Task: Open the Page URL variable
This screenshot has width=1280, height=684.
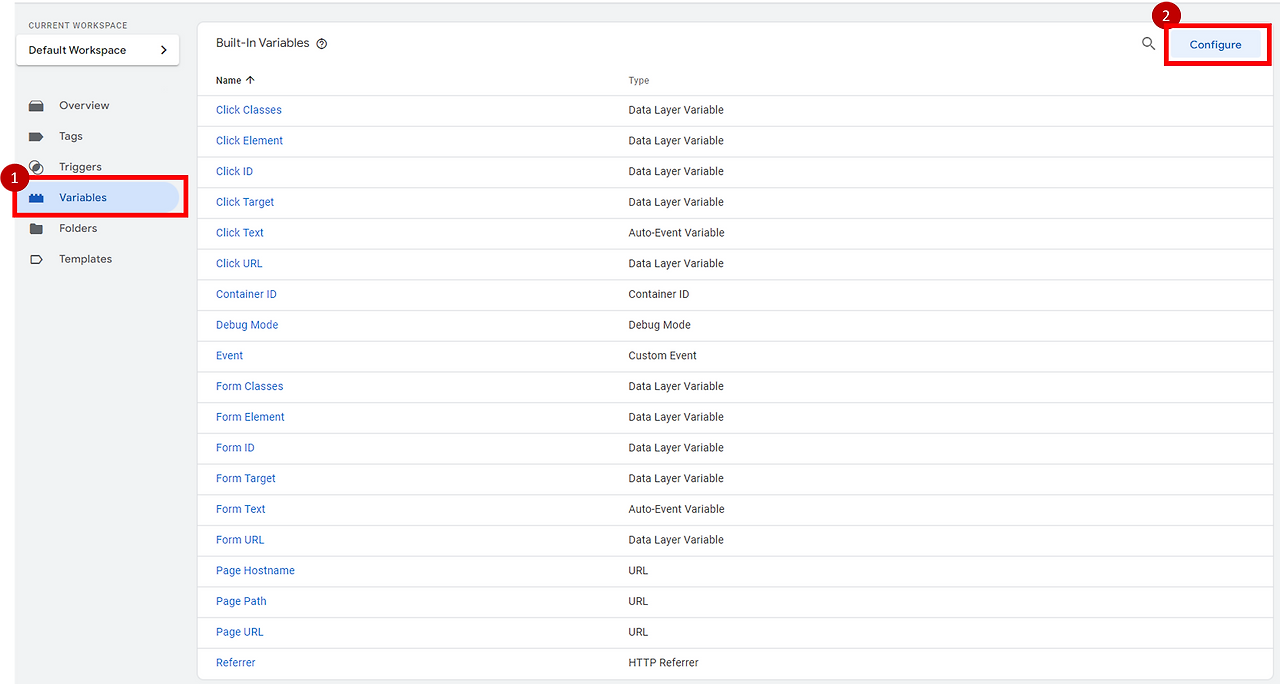Action: coord(240,632)
